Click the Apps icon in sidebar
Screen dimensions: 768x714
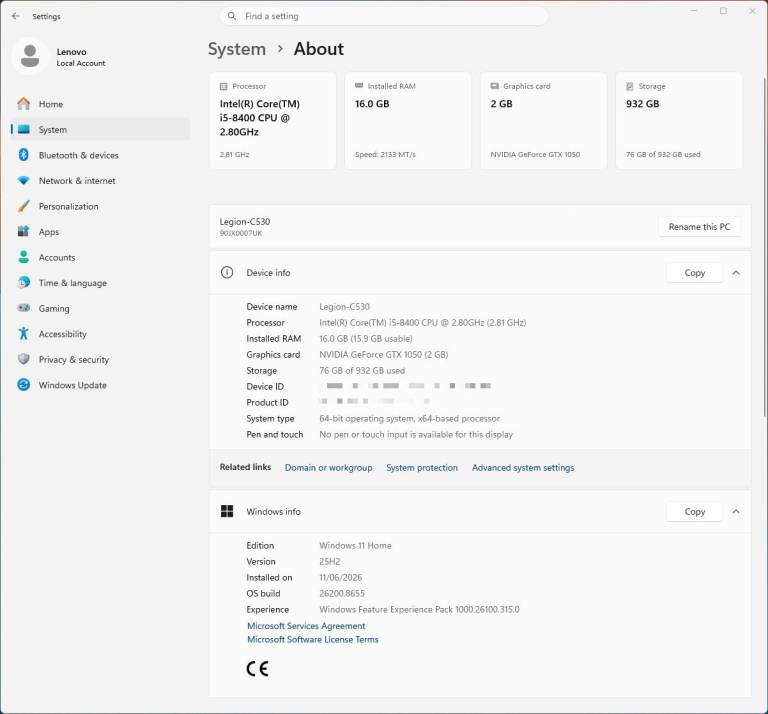pos(24,232)
